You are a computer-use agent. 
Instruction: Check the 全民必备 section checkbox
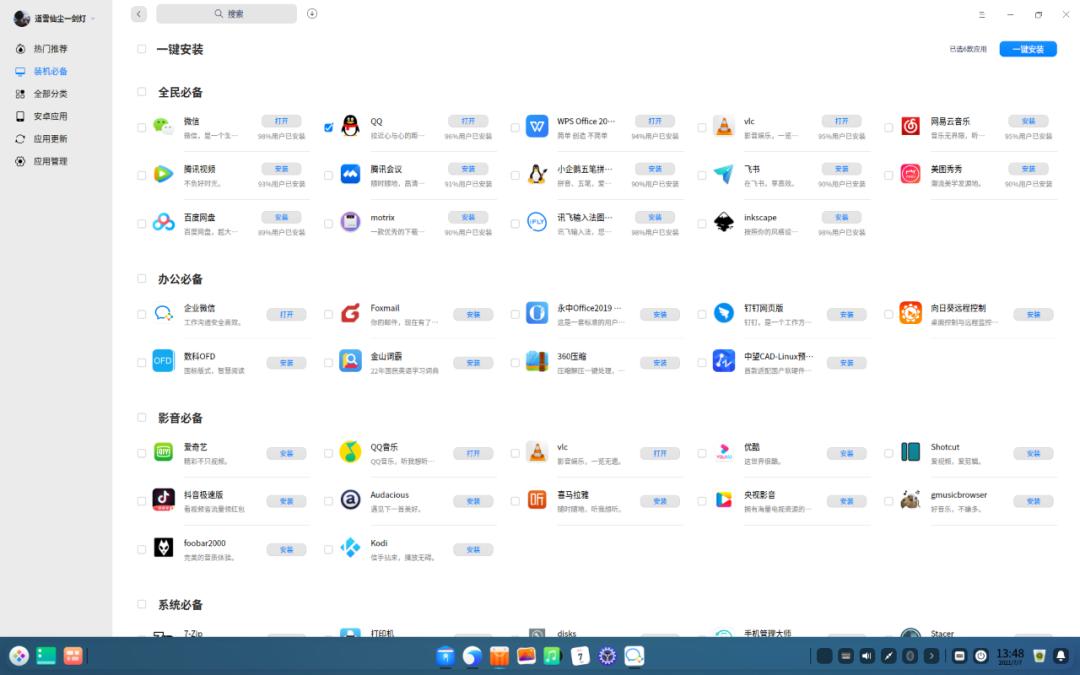(x=141, y=92)
